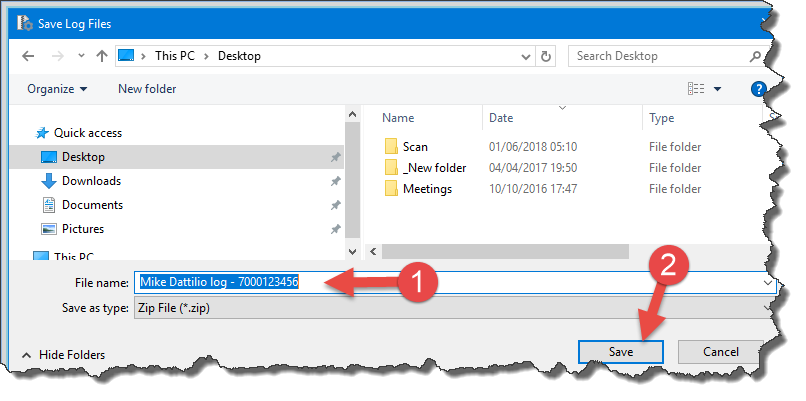Click the horizontal scrollbar thumb in file list

pos(505,251)
